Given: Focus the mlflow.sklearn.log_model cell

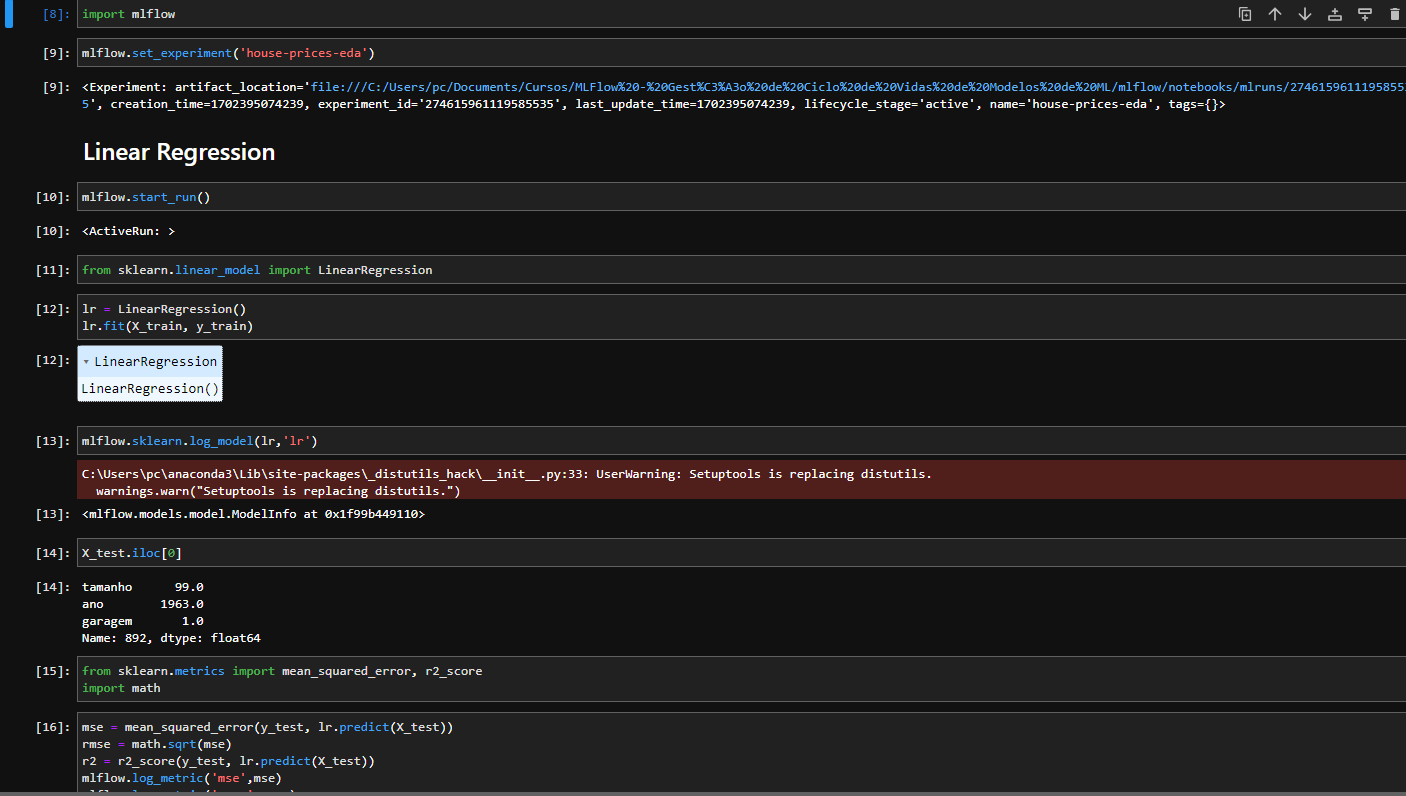Looking at the screenshot, I should (x=741, y=441).
